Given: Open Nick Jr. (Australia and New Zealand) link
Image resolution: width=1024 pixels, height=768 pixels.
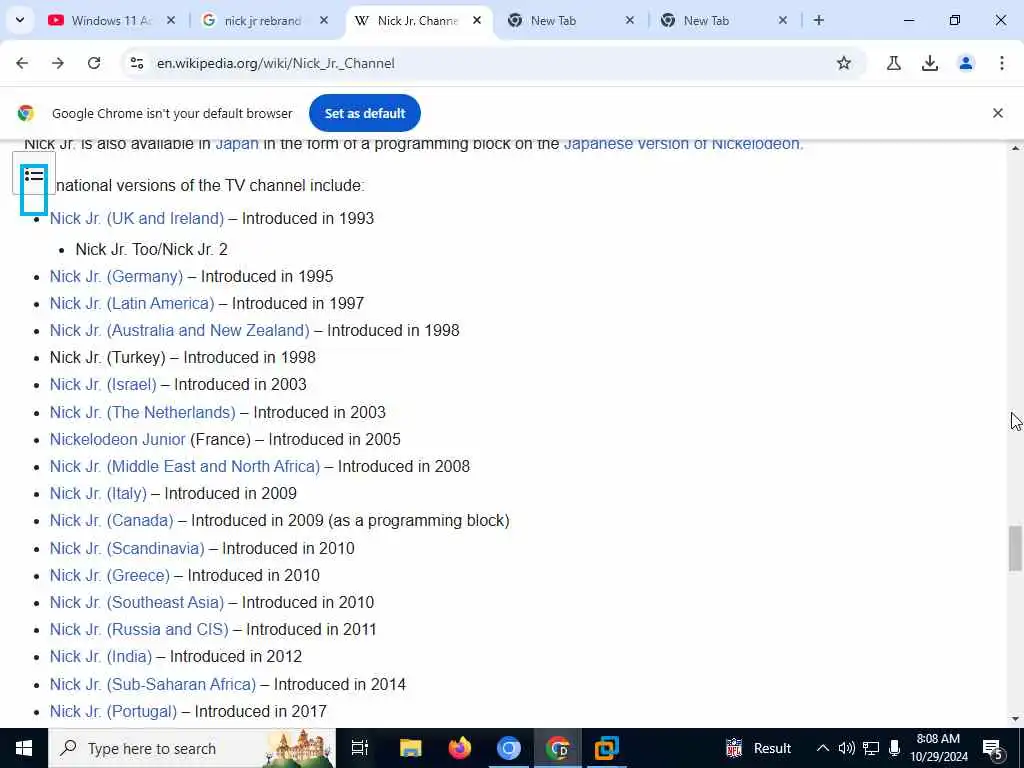Looking at the screenshot, I should pyautogui.click(x=180, y=330).
